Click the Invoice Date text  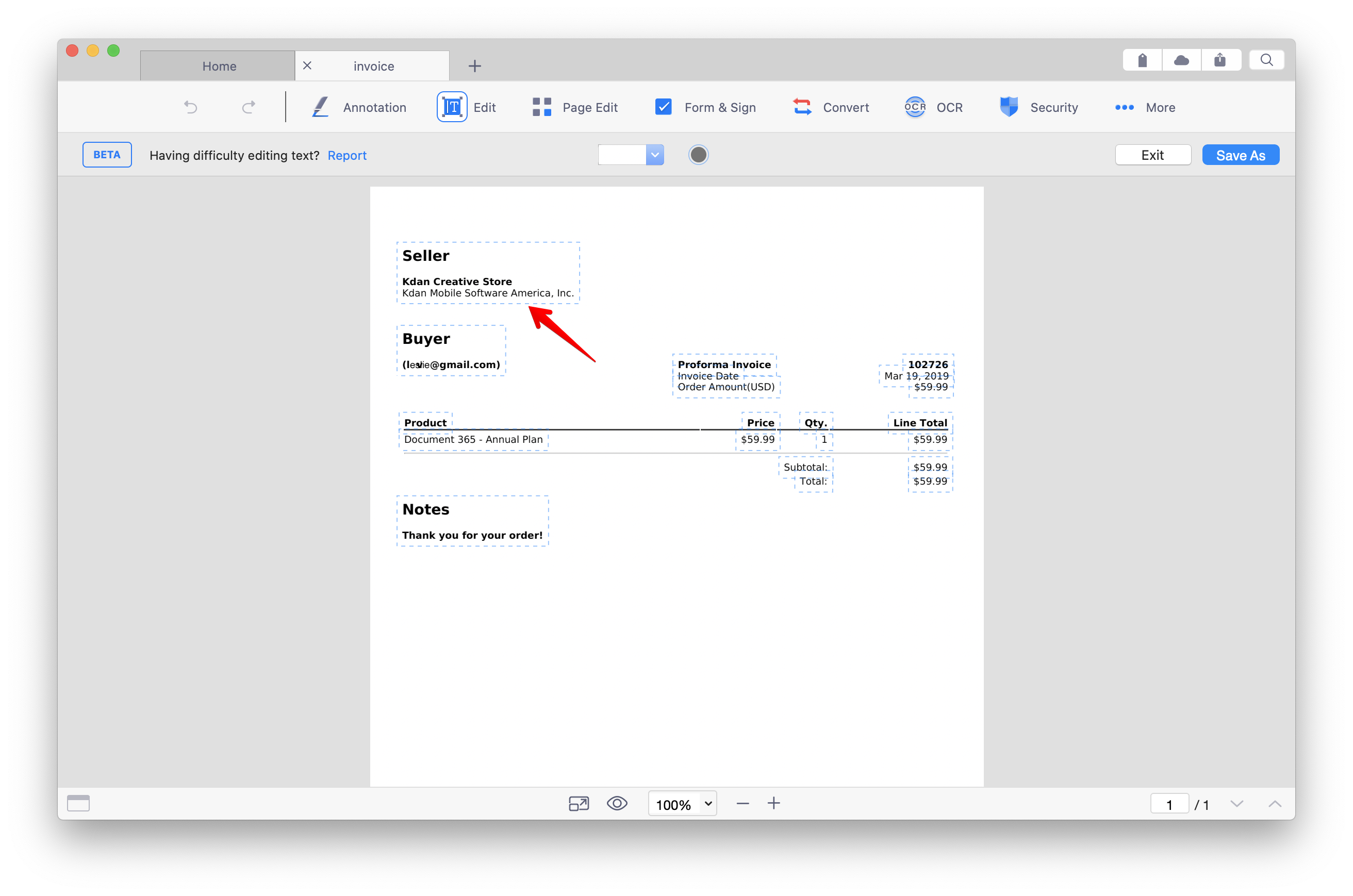[708, 375]
